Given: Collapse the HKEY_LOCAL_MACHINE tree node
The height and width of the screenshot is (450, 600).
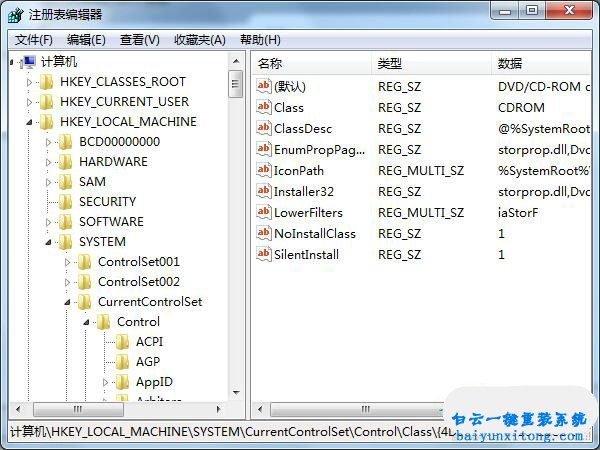Looking at the screenshot, I should [29, 122].
